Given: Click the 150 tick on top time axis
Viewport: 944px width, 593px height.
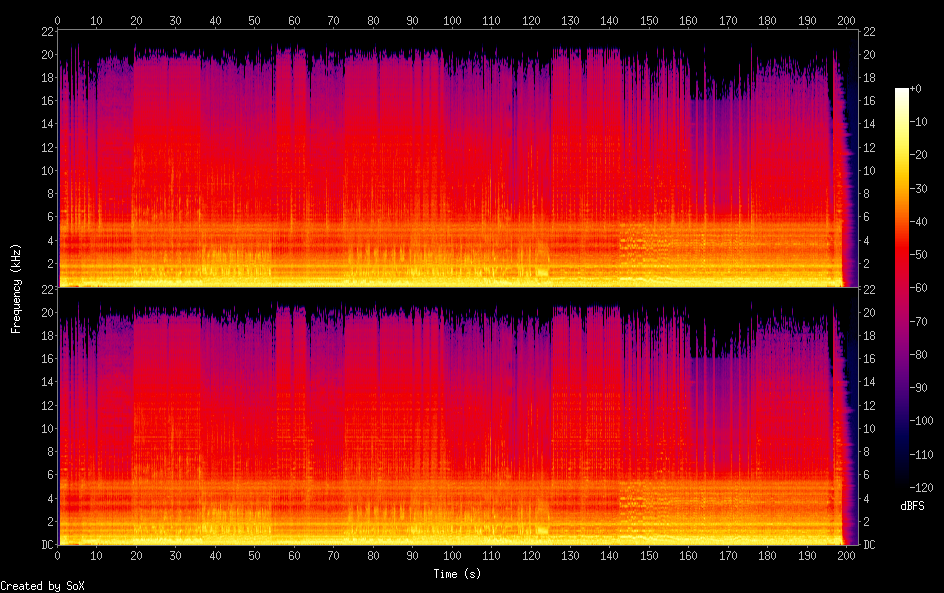Looking at the screenshot, I should click(x=649, y=20).
